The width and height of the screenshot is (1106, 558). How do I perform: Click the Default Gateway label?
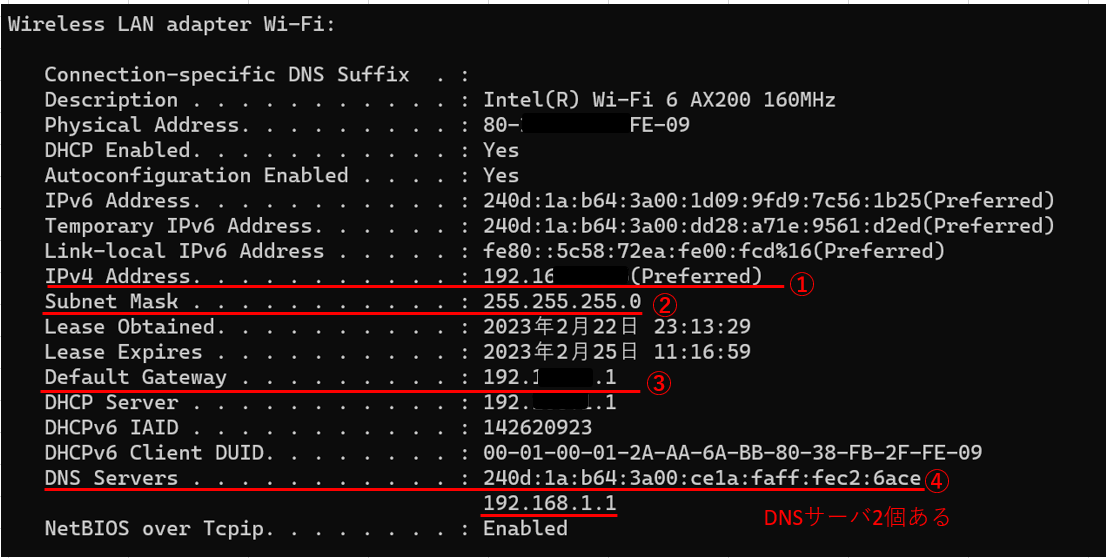coord(135,377)
